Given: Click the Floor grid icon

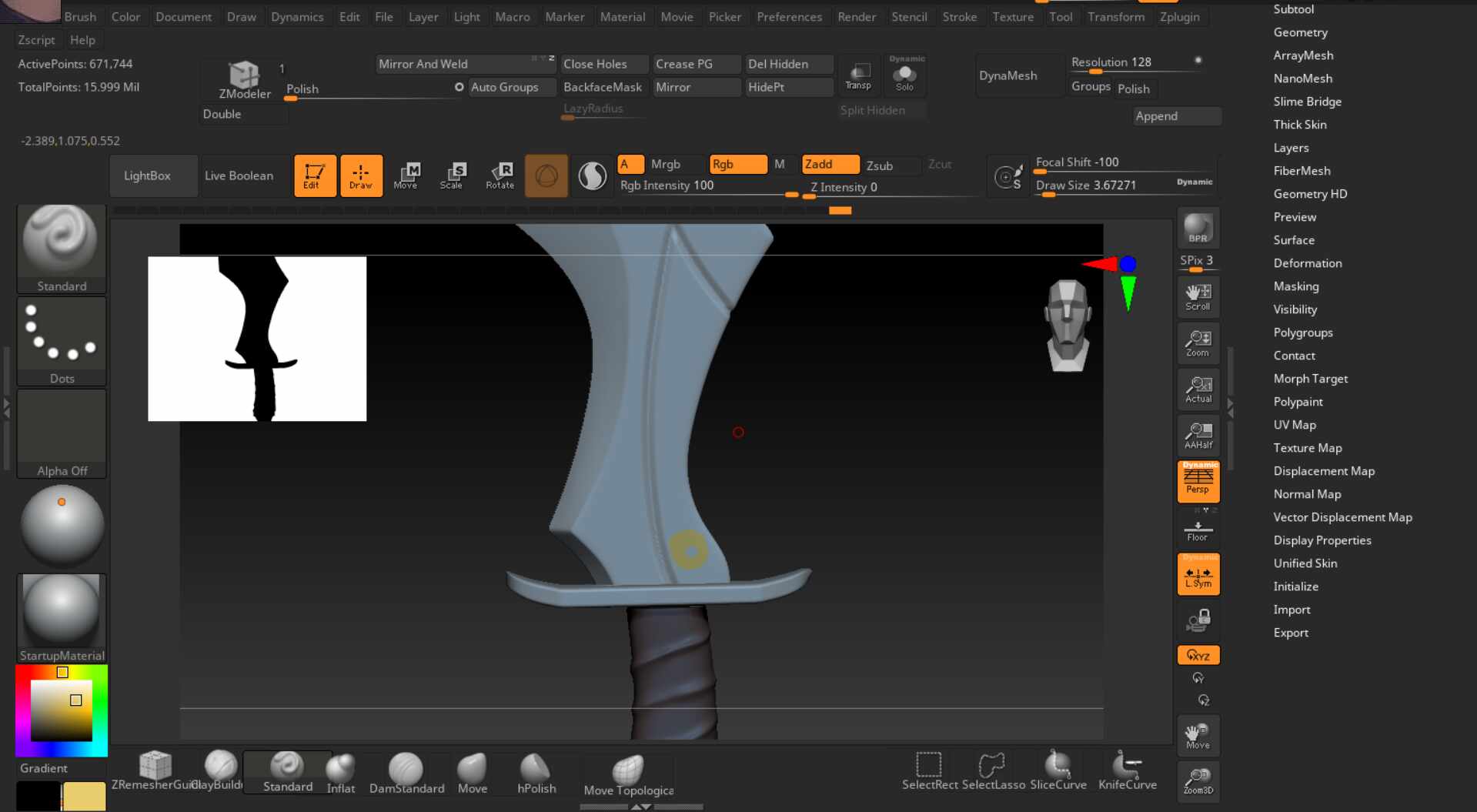Looking at the screenshot, I should [x=1198, y=530].
